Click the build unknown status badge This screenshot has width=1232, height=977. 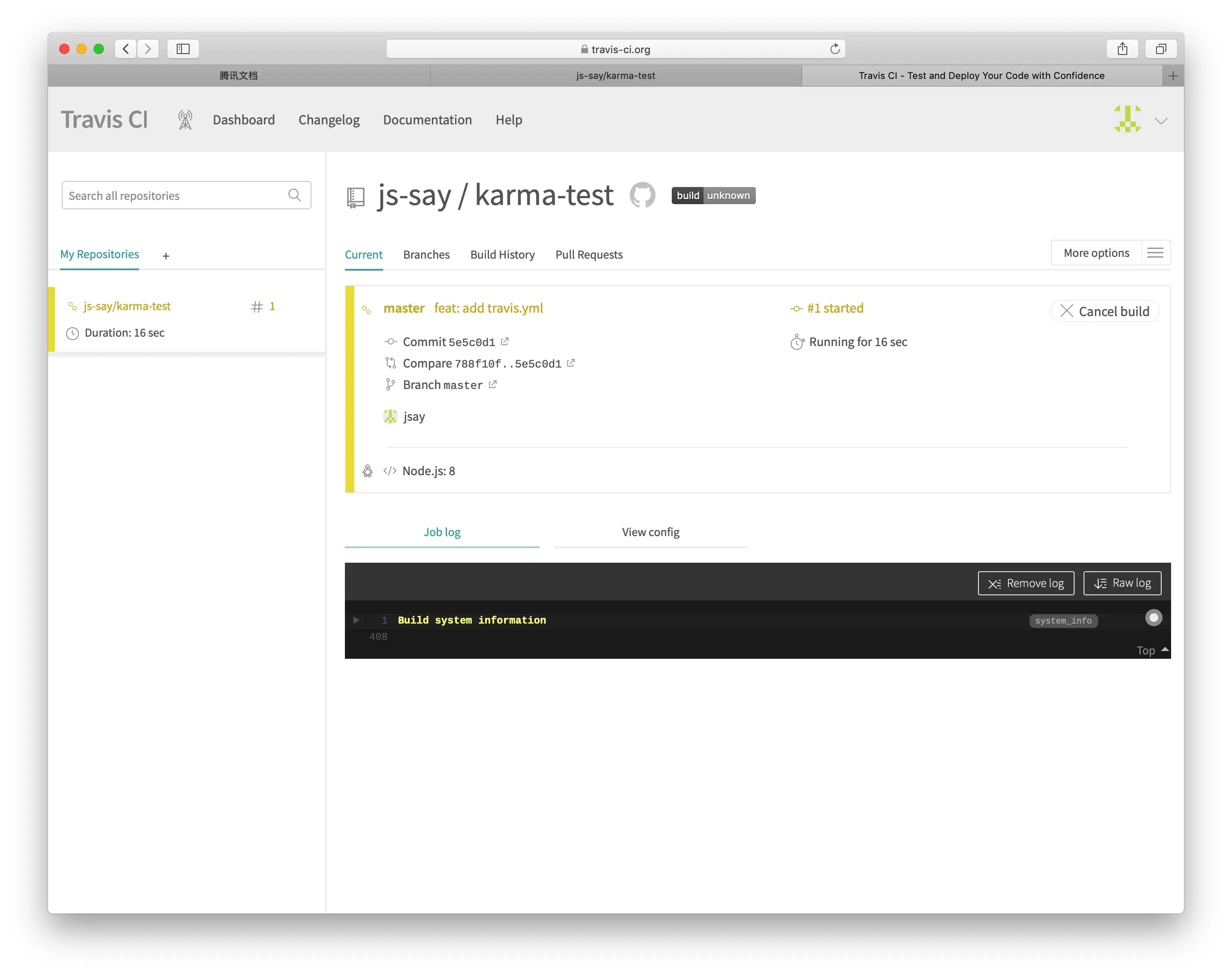(713, 196)
